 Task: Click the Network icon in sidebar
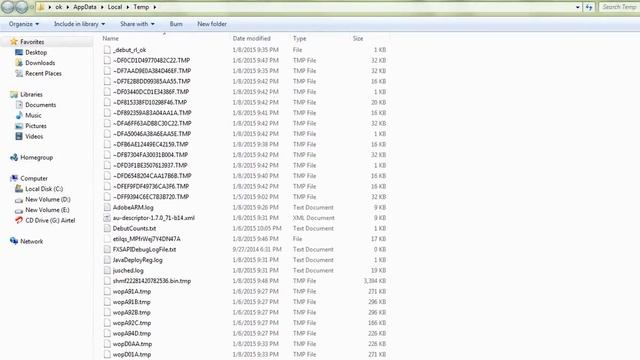[14, 241]
